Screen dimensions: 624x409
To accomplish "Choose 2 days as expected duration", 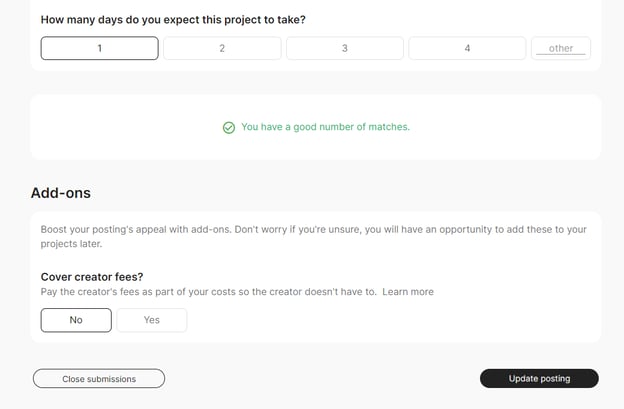I will [x=222, y=48].
